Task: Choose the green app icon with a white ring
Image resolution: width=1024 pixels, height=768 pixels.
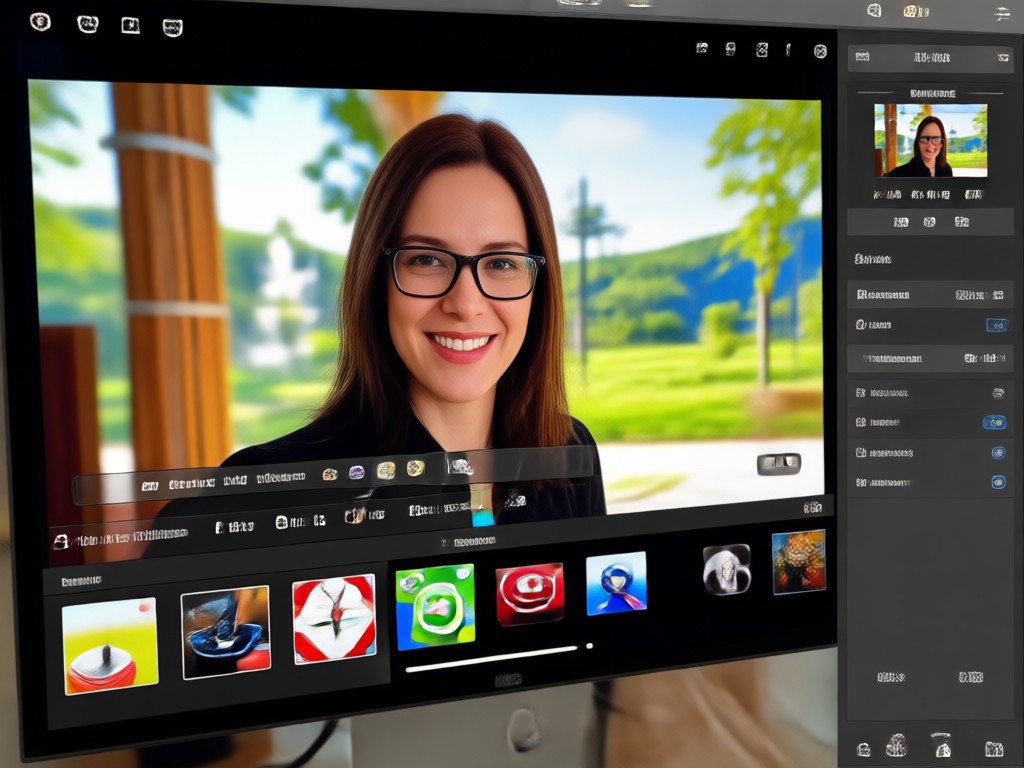Action: (435, 607)
